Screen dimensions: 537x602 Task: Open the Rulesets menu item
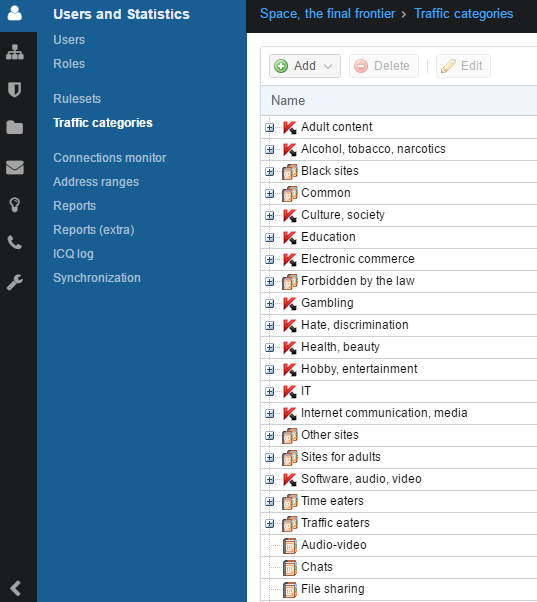(x=77, y=99)
